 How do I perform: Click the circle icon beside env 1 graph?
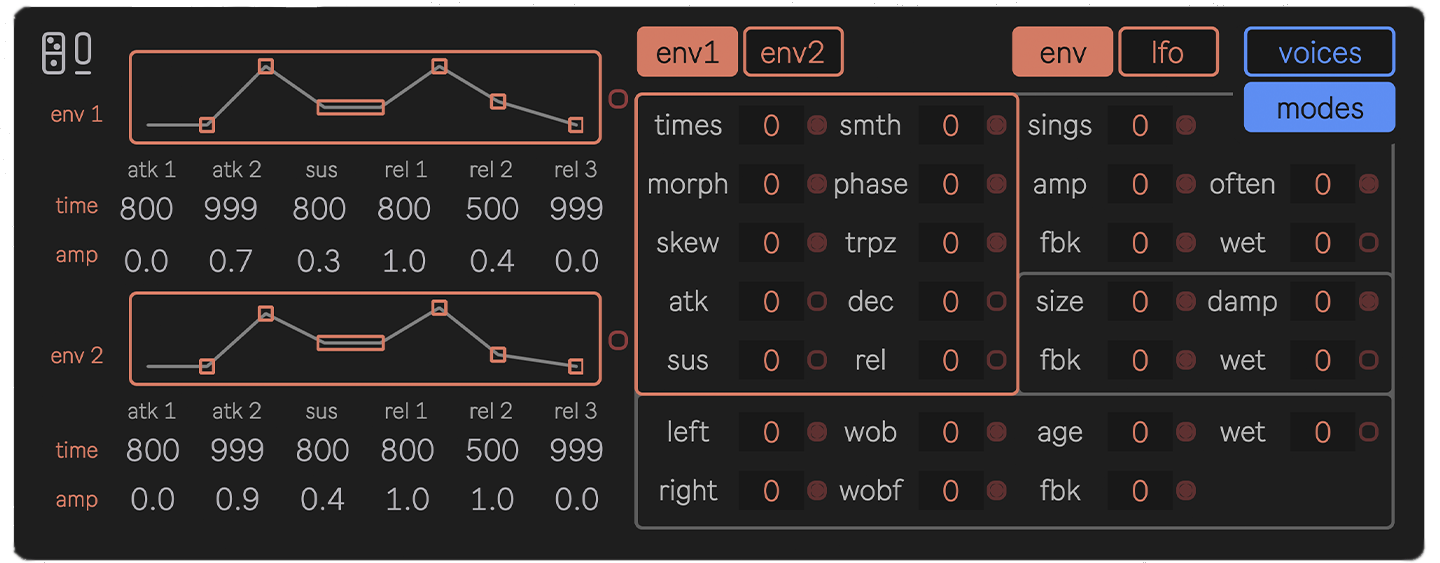pos(618,99)
